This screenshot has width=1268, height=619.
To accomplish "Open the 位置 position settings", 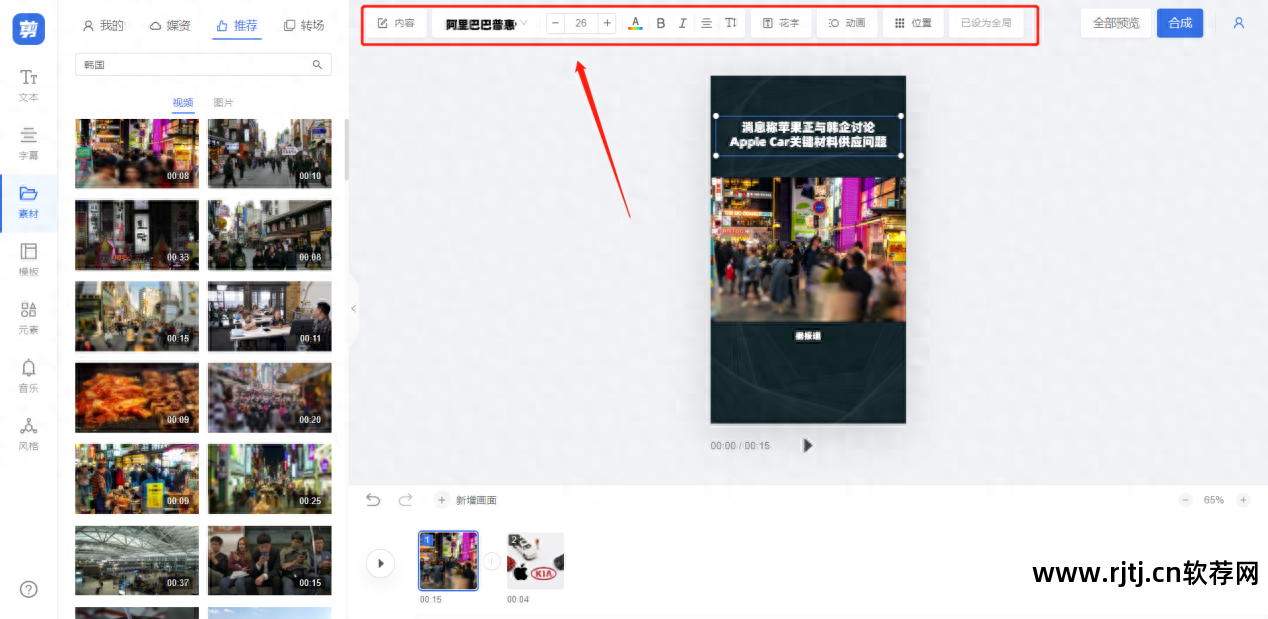I will pyautogui.click(x=913, y=22).
